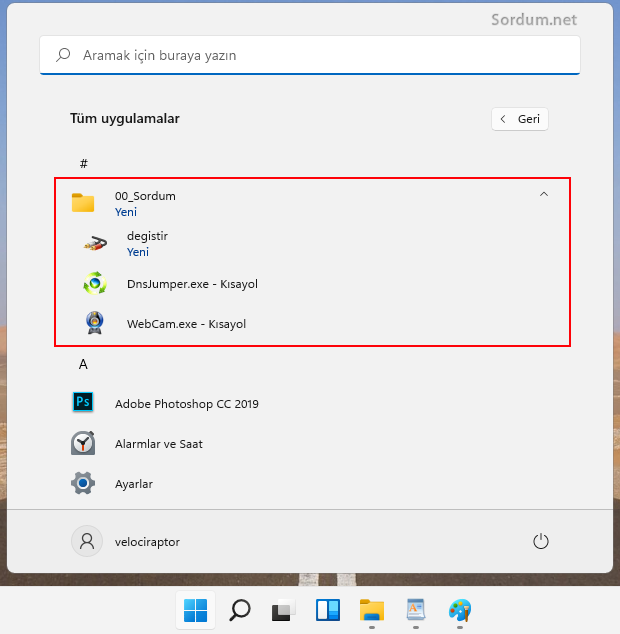This screenshot has width=620, height=634.
Task: Click the Alarmlar ve Saat label
Action: (159, 444)
